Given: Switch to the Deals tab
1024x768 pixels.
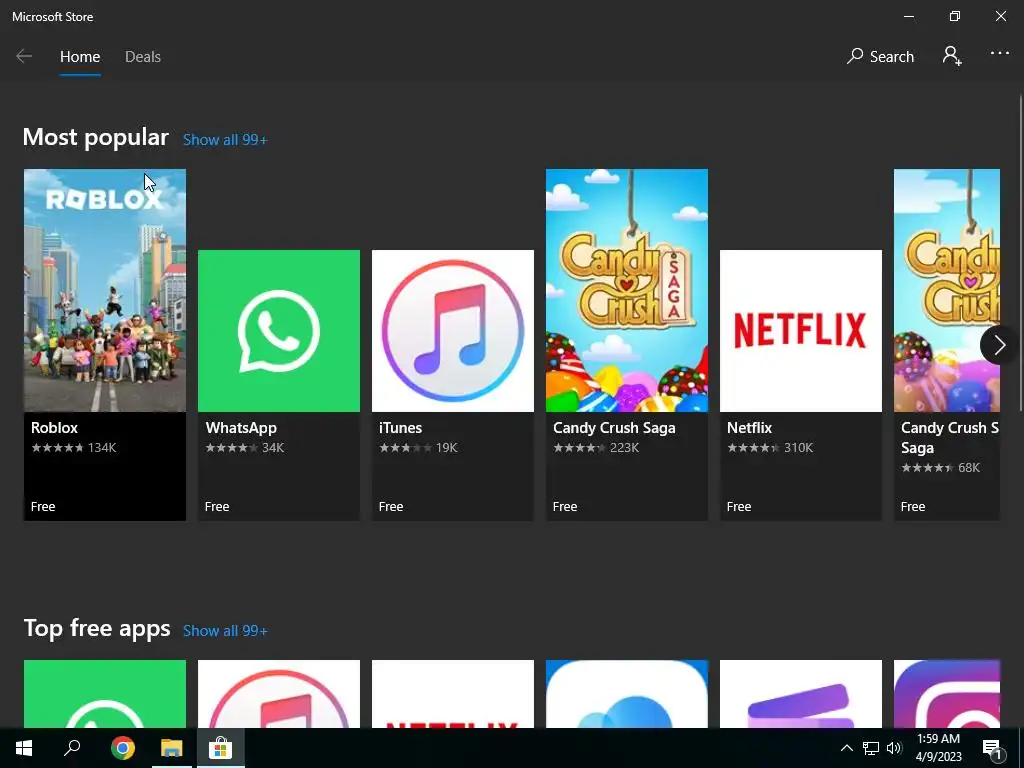Looking at the screenshot, I should pos(143,57).
